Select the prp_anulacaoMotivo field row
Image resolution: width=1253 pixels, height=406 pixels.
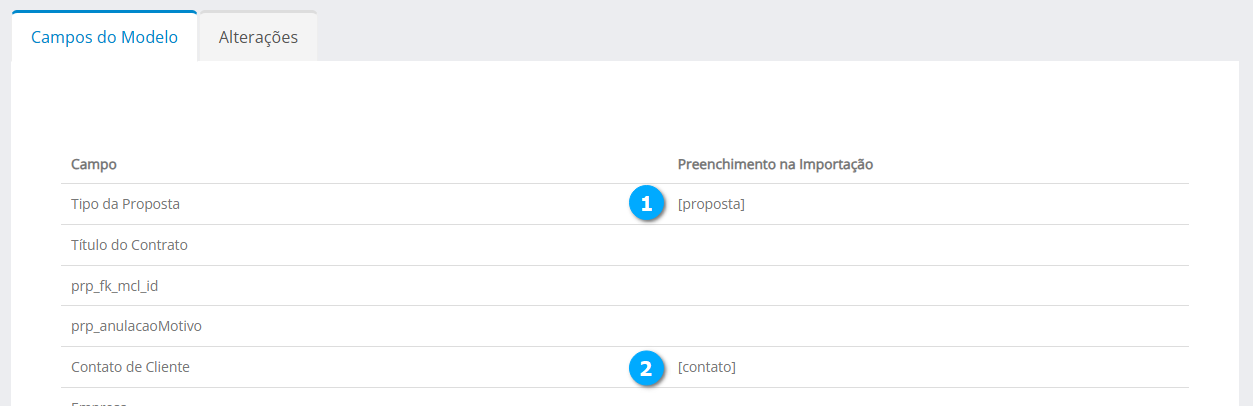tap(137, 327)
